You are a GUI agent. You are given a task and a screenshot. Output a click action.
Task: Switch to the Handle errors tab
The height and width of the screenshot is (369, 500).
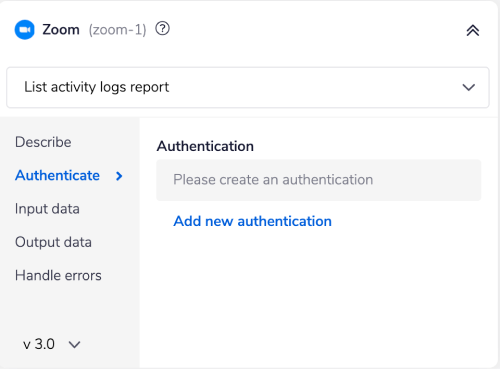[58, 275]
